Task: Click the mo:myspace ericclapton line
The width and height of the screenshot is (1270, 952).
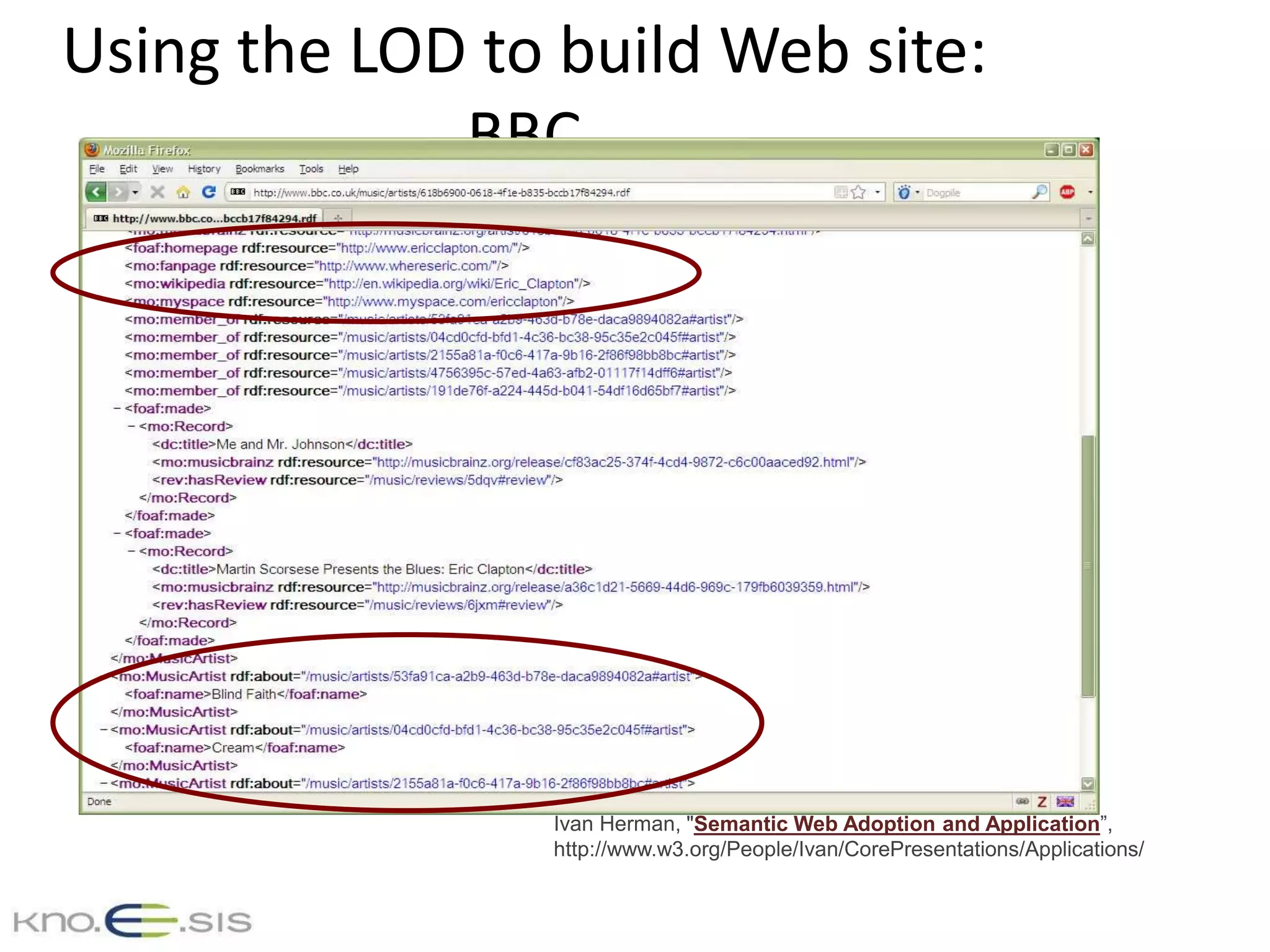Action: [349, 302]
